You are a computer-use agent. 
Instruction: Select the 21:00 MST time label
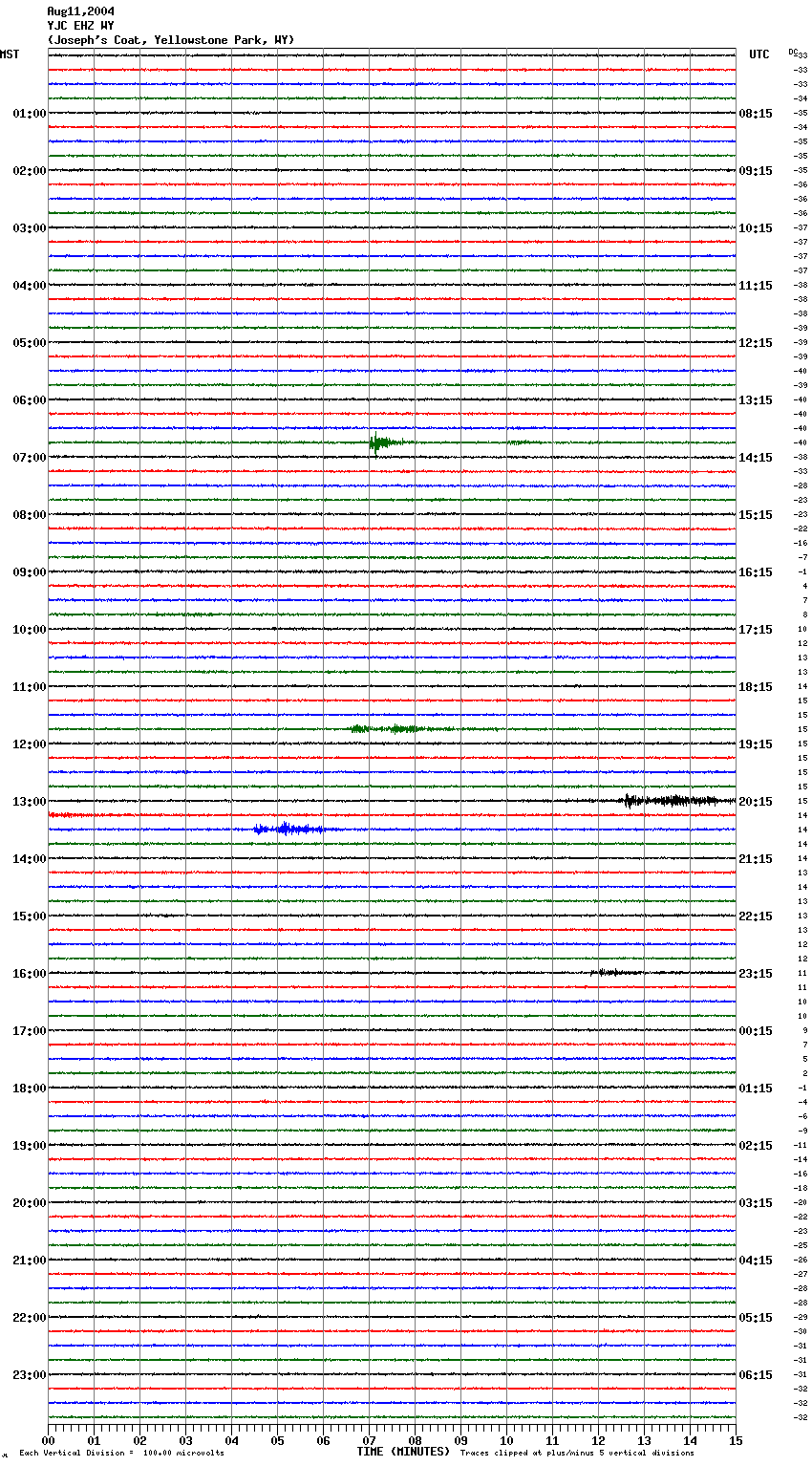point(30,1261)
